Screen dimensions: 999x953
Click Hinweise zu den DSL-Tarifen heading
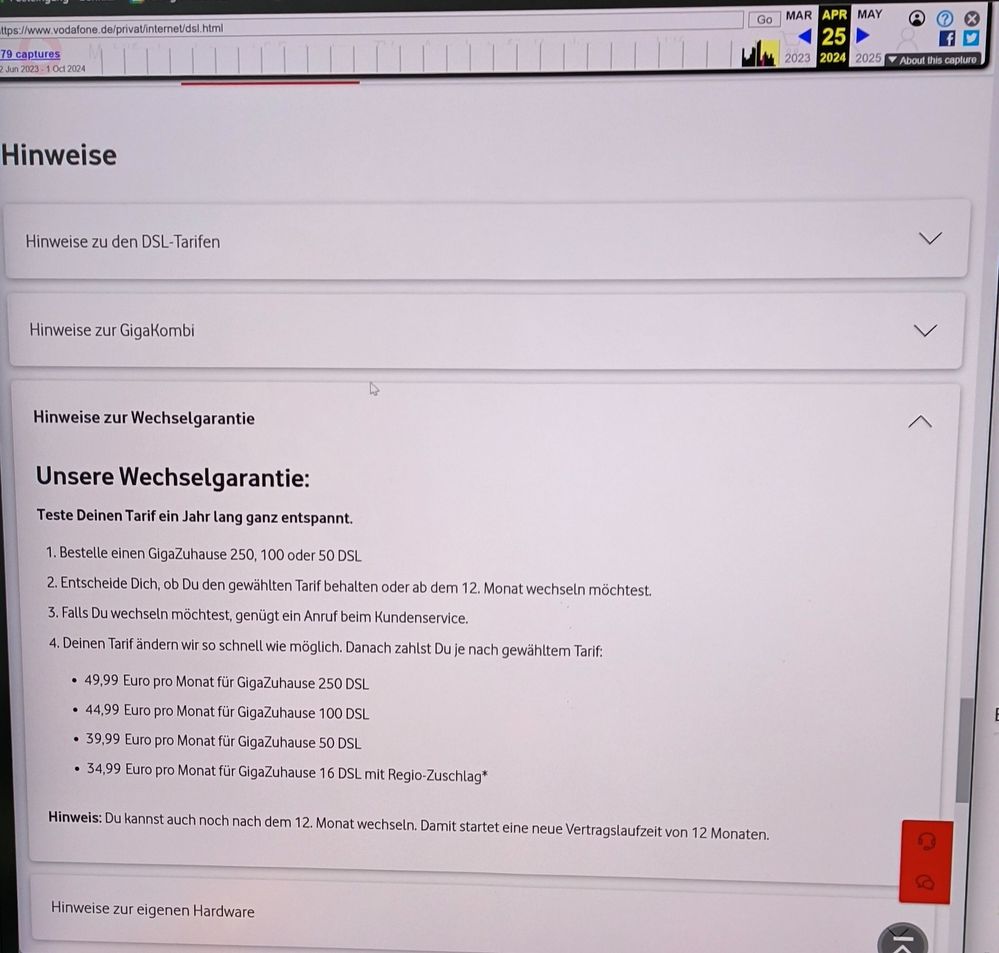tap(123, 241)
